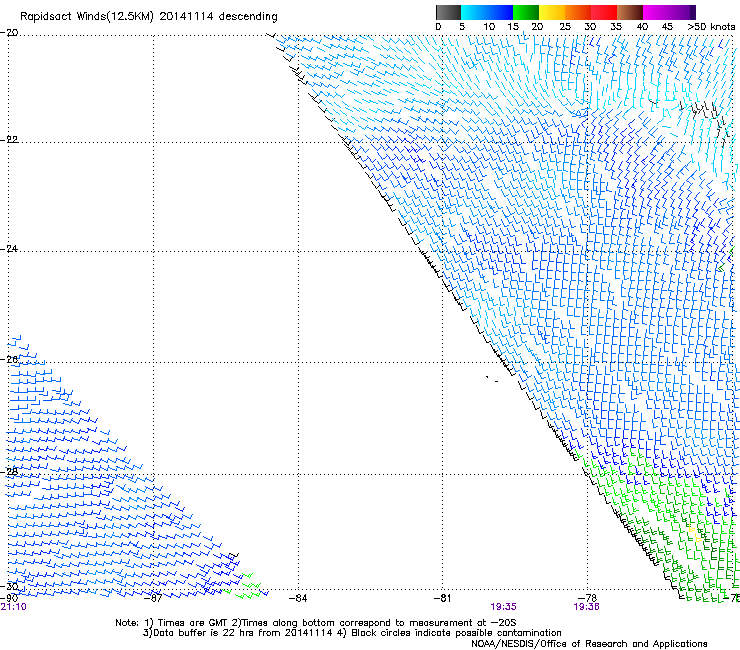Click the '45' legend scale label
This screenshot has width=740, height=650.
tap(667, 27)
